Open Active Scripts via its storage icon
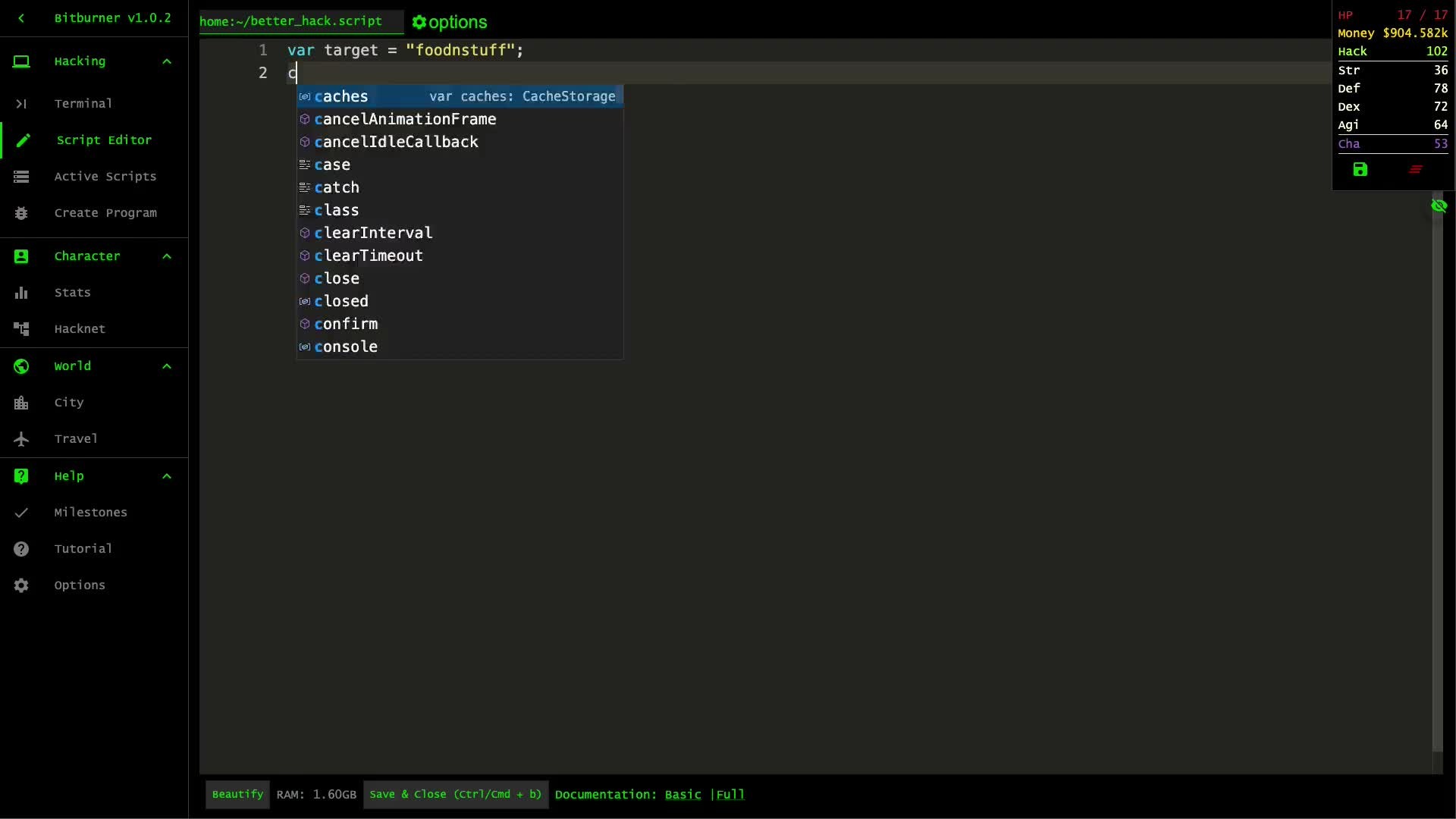The height and width of the screenshot is (819, 1456). pyautogui.click(x=21, y=177)
